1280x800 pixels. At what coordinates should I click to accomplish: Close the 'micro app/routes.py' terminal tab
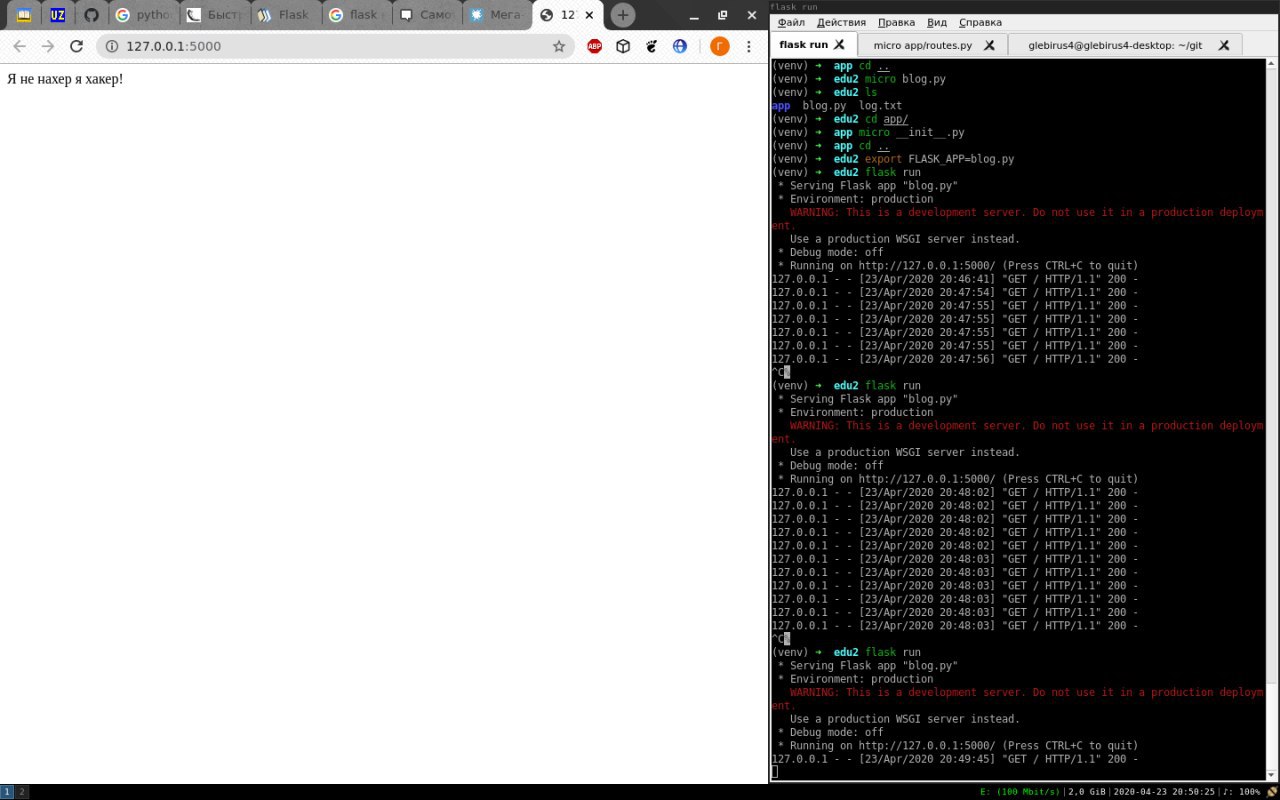coord(989,45)
